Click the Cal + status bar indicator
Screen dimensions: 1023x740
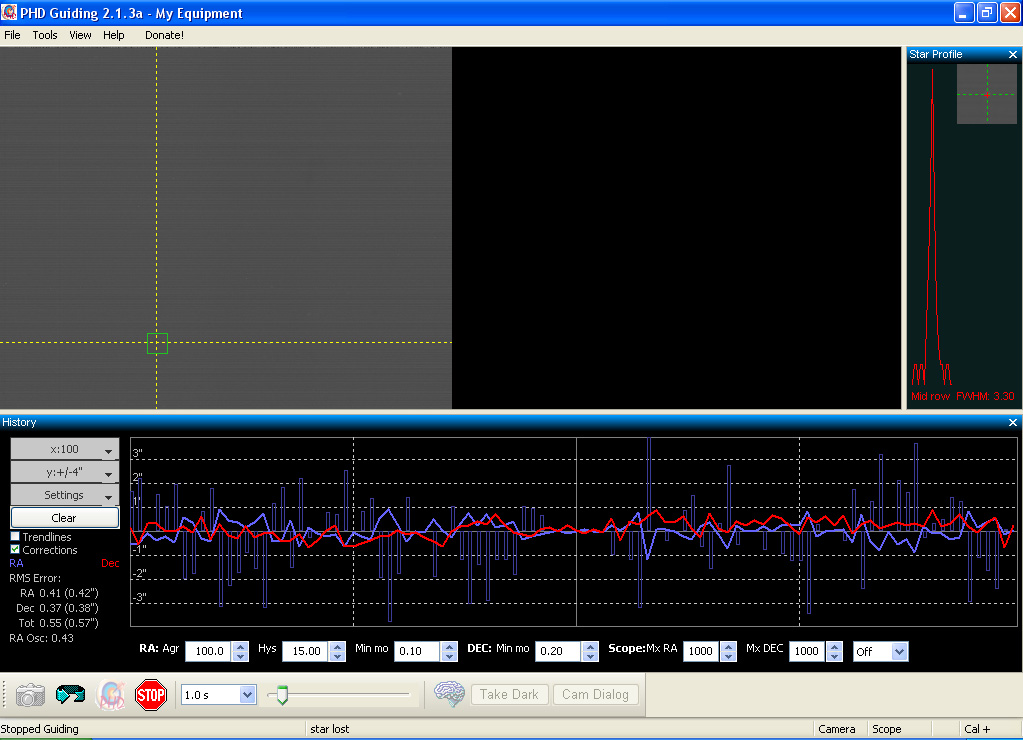coord(977,729)
